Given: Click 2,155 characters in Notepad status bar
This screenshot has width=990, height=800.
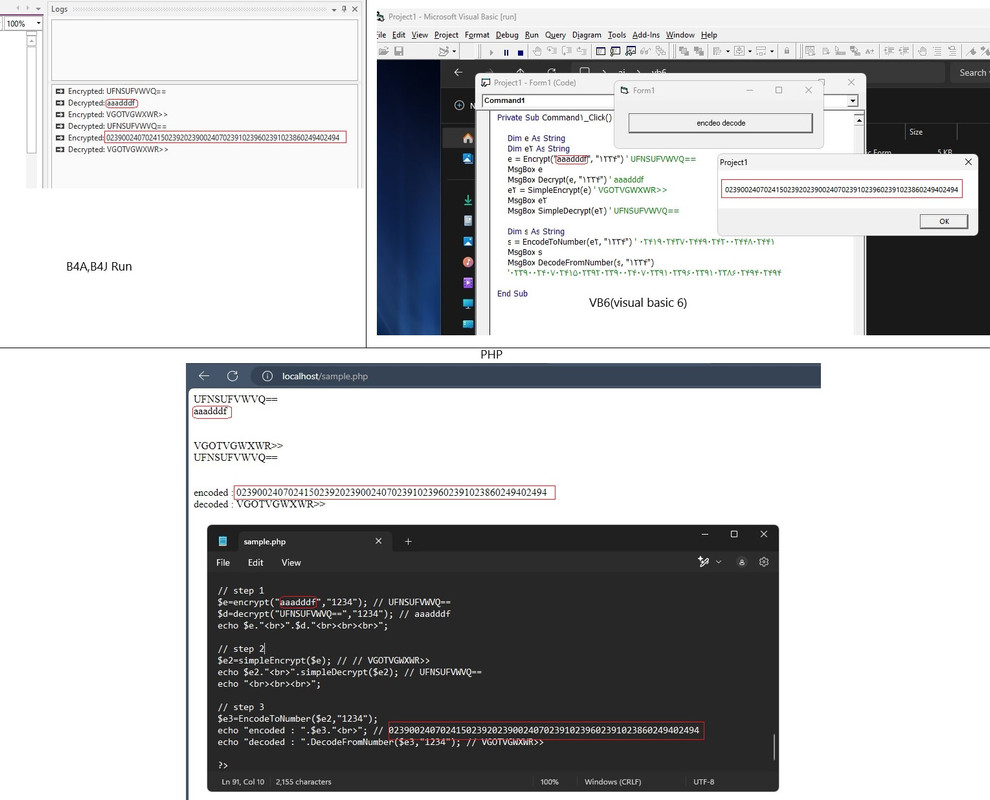Looking at the screenshot, I should pyautogui.click(x=303, y=782).
